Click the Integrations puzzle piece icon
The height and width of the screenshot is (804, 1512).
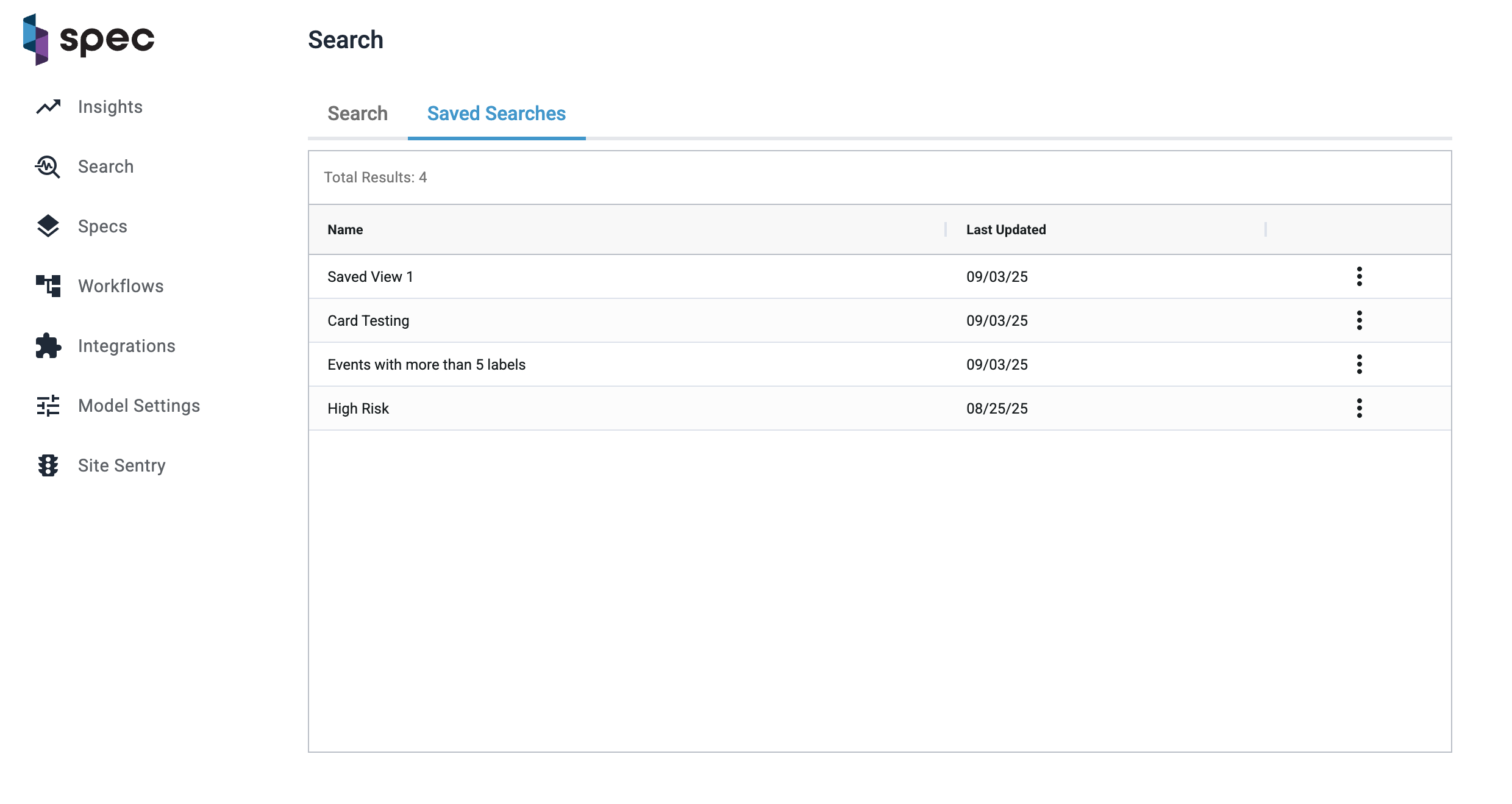click(48, 346)
